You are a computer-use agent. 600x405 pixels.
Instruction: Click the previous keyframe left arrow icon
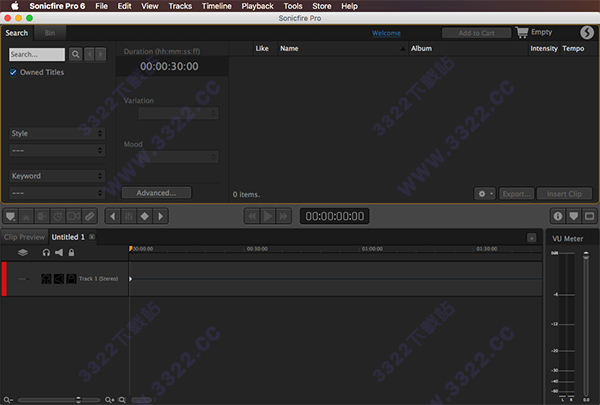pos(113,216)
